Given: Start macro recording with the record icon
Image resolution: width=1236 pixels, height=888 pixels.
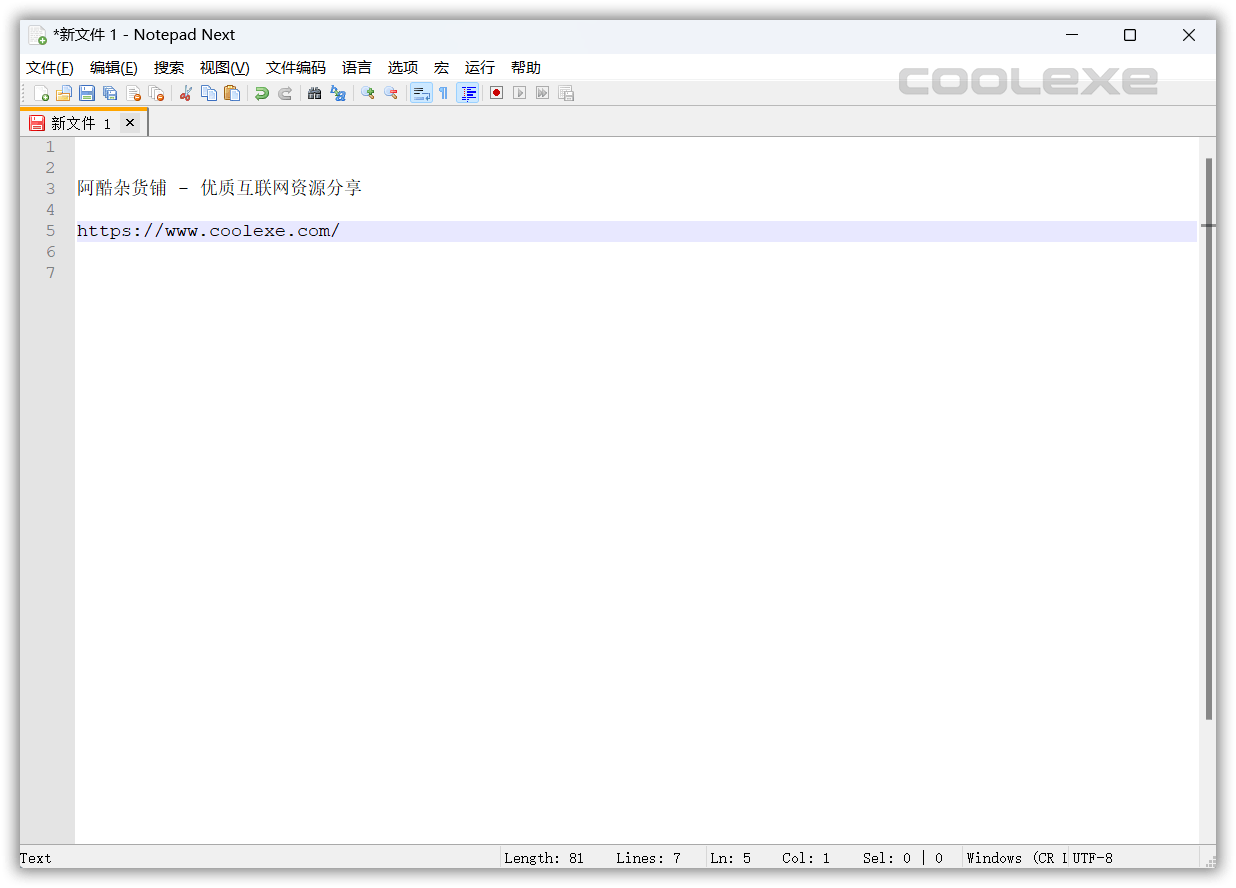Looking at the screenshot, I should (496, 93).
